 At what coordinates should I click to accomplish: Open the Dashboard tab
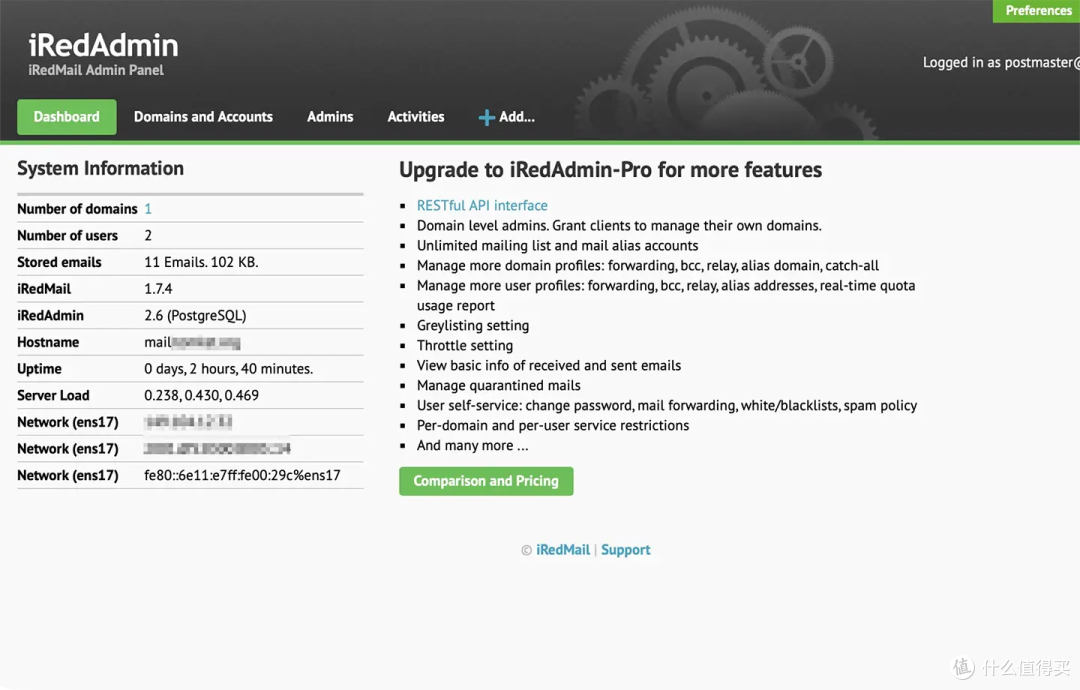(x=67, y=117)
